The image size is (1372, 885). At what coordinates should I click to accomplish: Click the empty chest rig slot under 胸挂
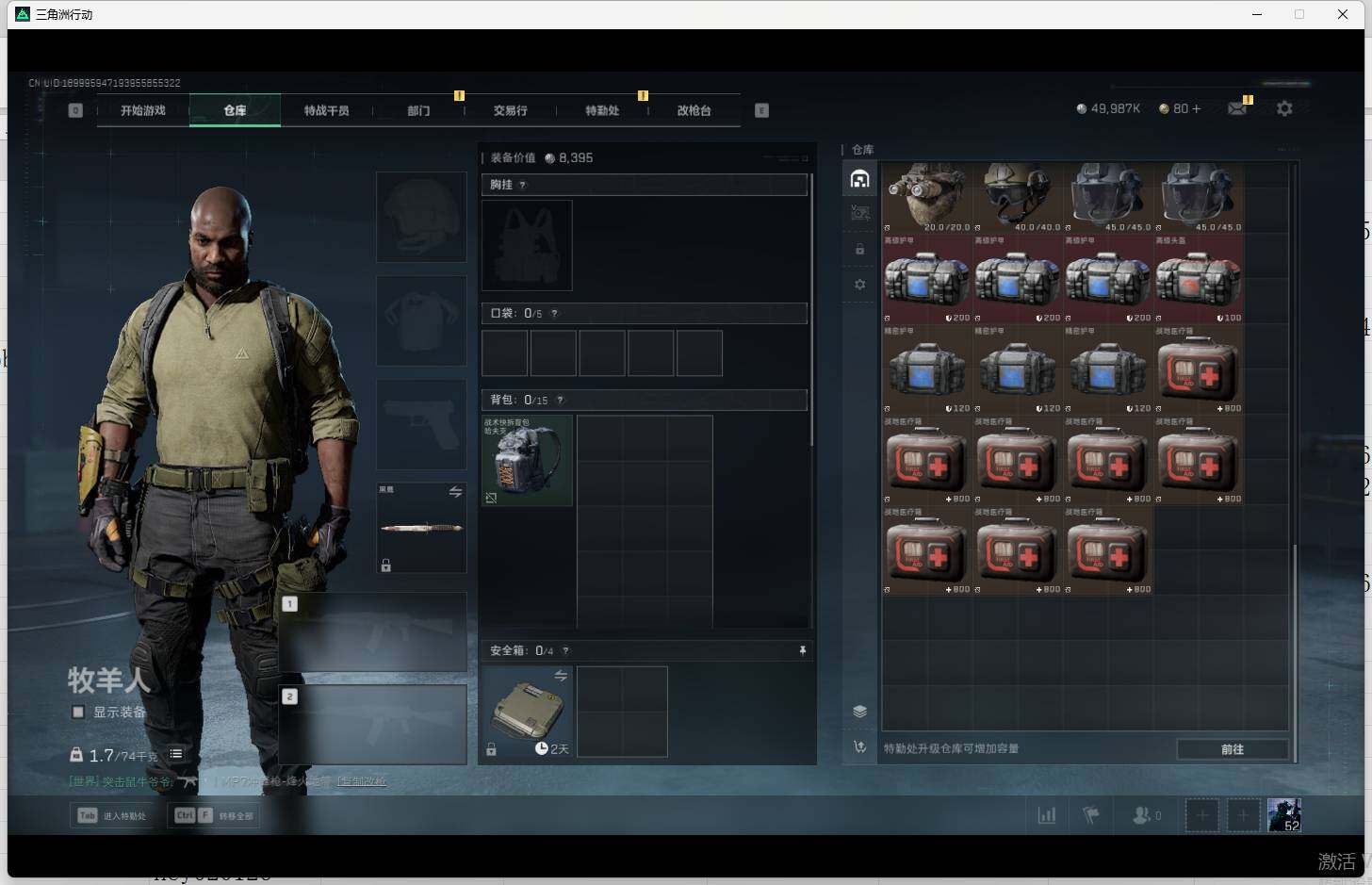527,245
